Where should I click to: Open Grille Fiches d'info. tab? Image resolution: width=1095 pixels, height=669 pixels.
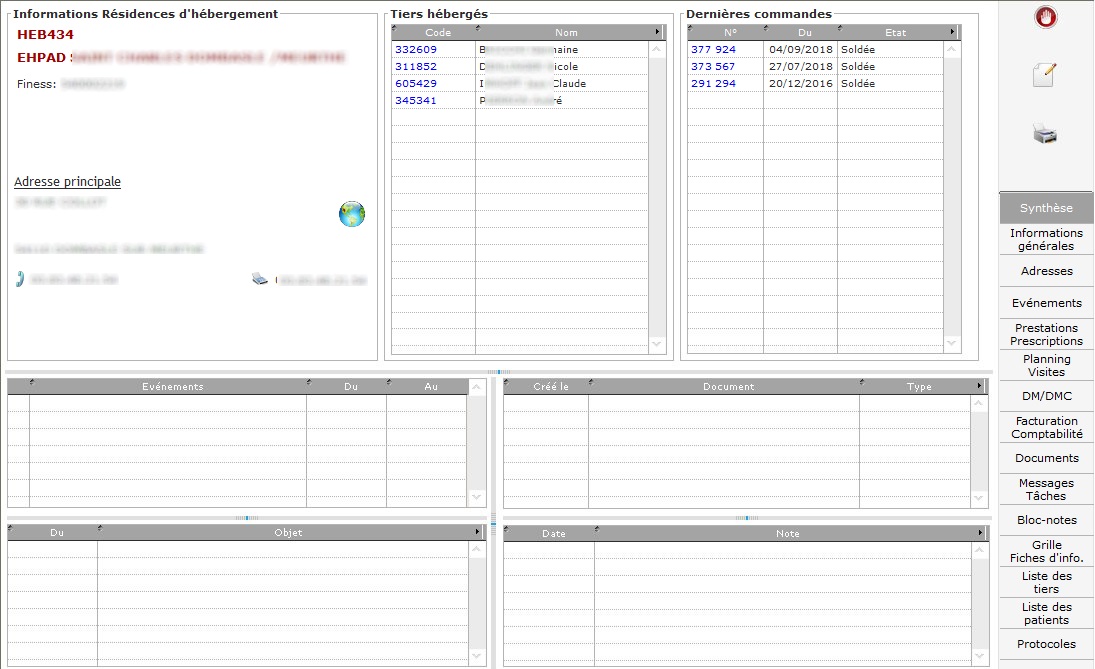(x=1046, y=551)
